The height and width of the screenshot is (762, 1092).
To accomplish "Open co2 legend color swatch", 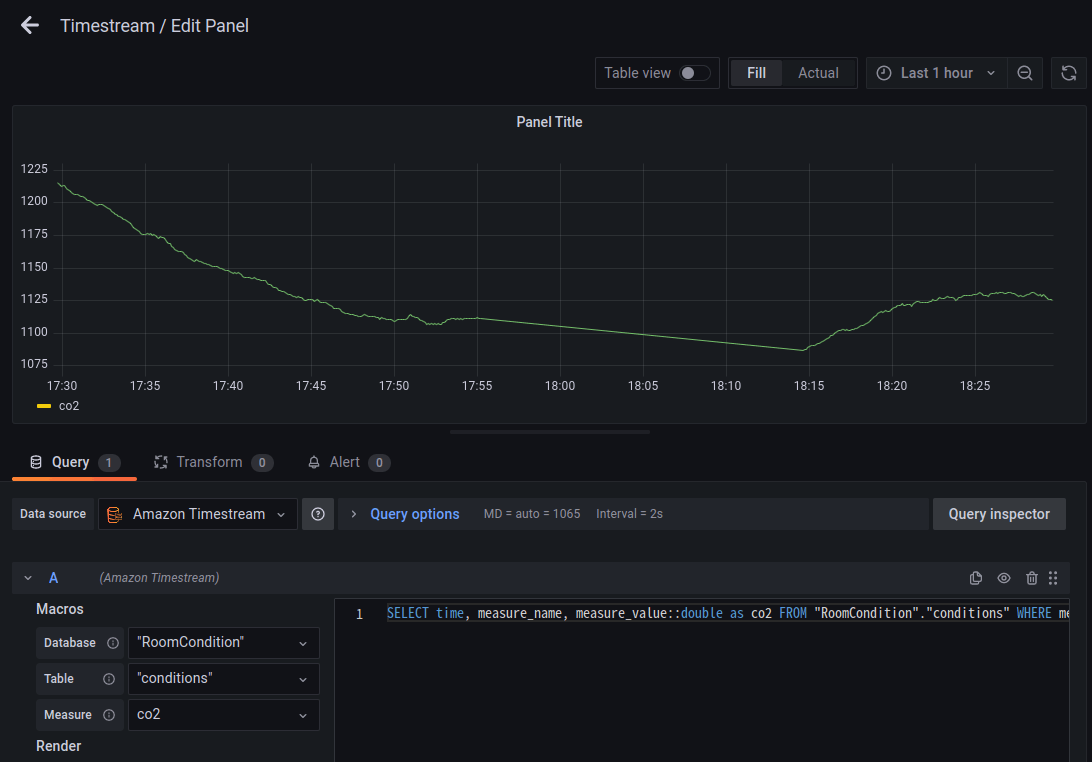I will [44, 406].
